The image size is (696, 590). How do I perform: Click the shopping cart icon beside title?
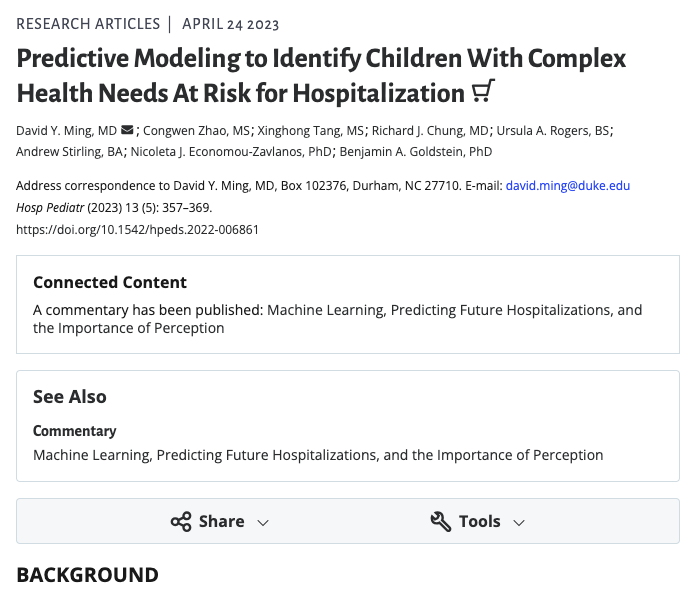483,93
